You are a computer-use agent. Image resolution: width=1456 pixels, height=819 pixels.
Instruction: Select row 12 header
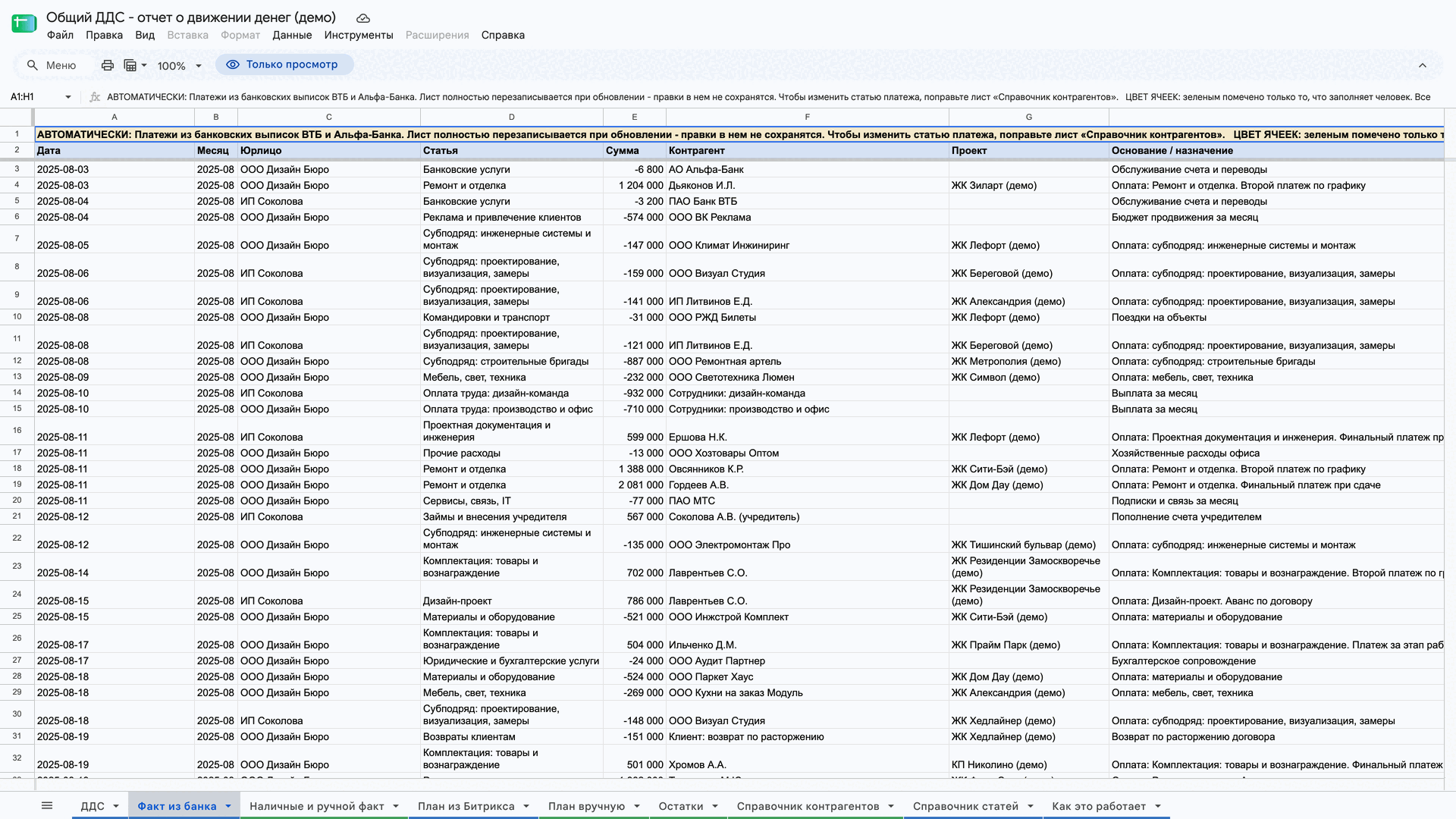[x=17, y=361]
